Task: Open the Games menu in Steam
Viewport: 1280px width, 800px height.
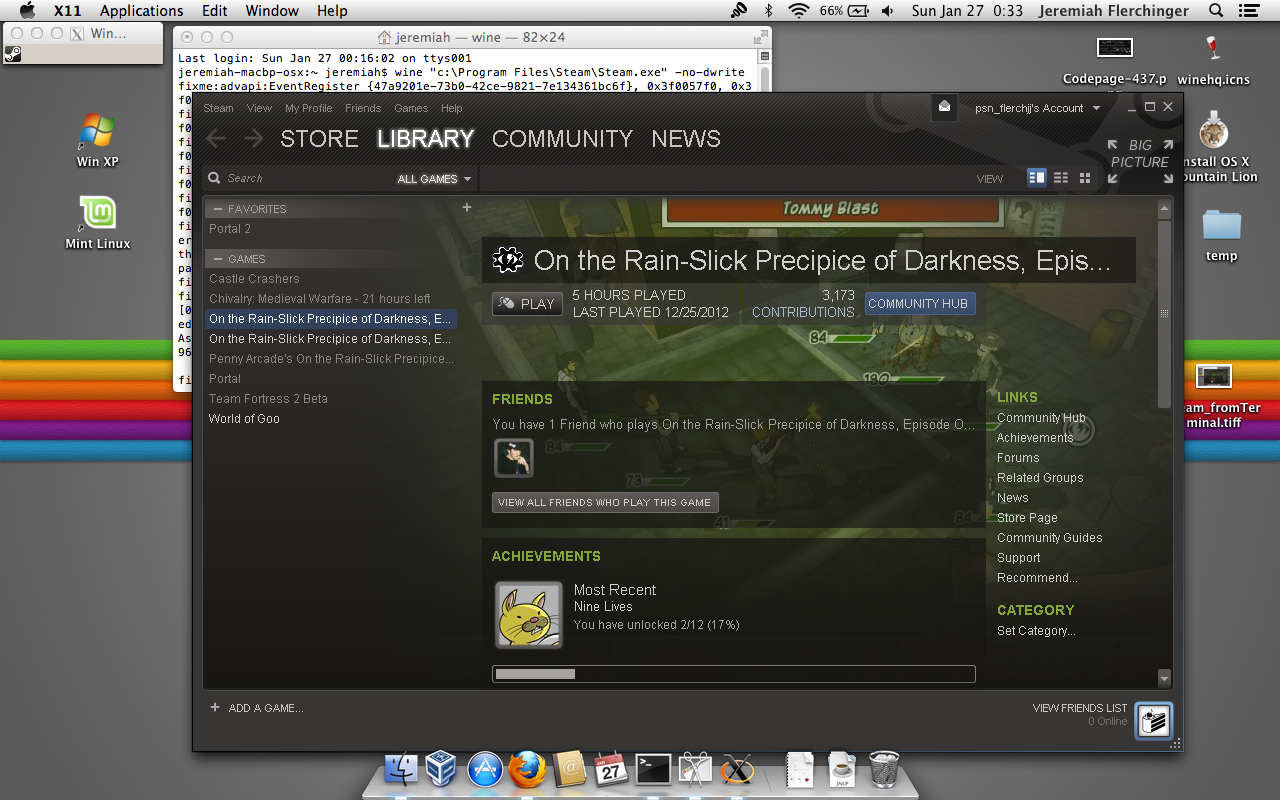Action: coord(411,108)
